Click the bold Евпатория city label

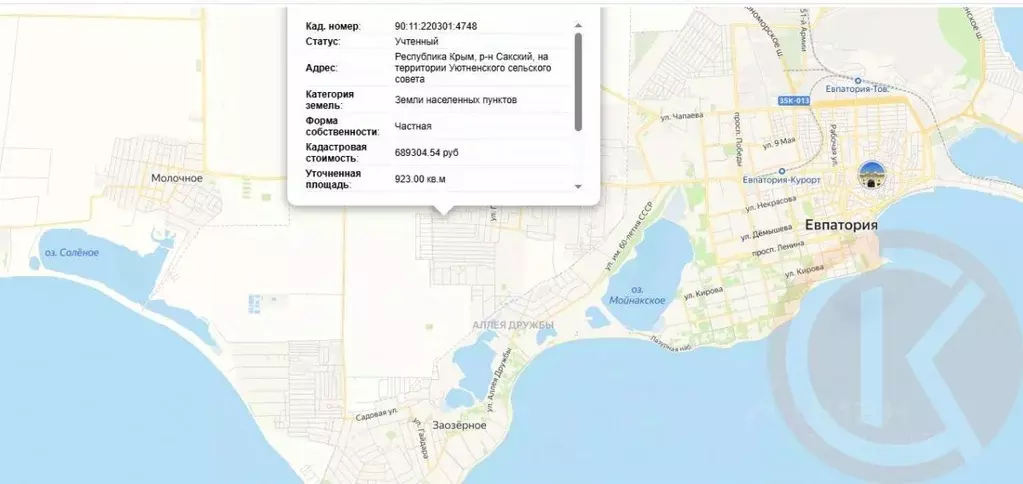(841, 225)
